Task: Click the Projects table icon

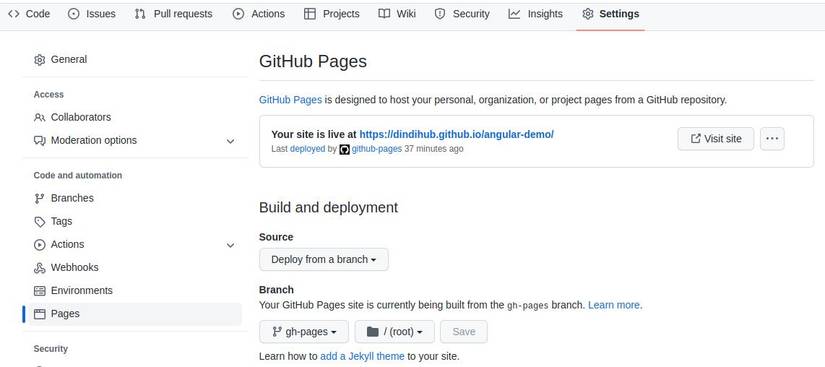Action: click(310, 14)
